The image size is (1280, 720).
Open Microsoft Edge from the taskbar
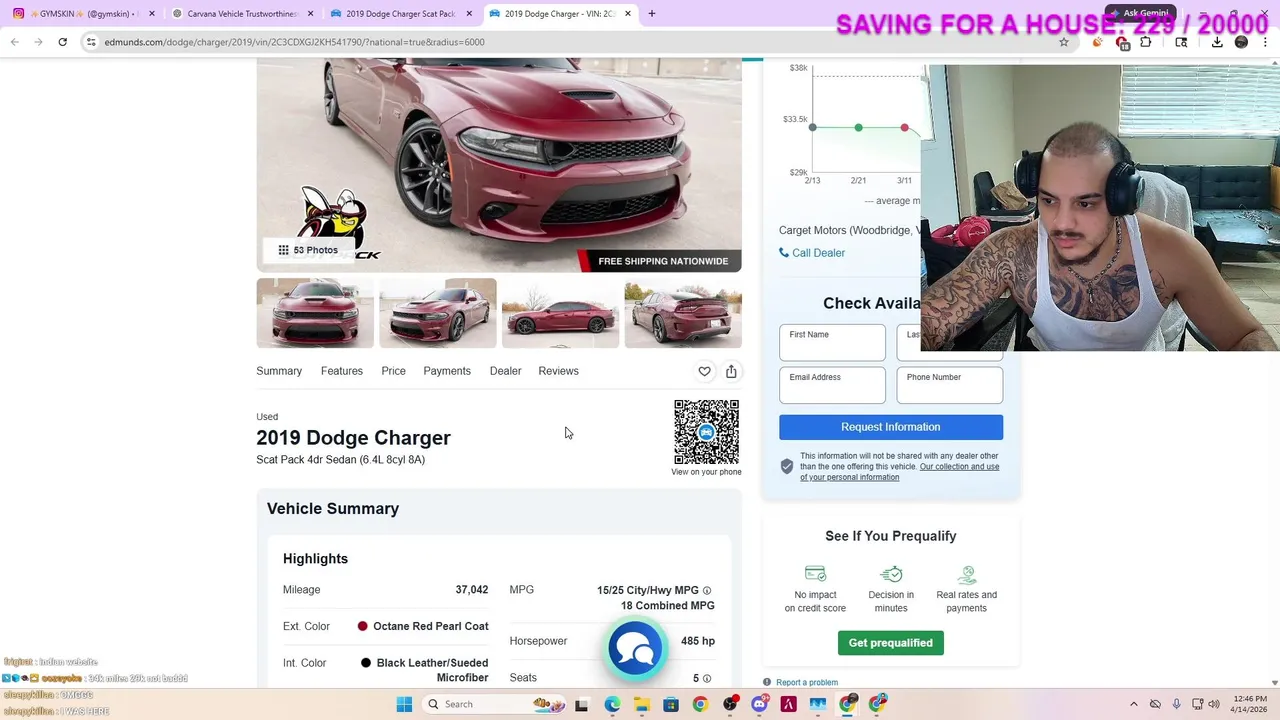(x=612, y=704)
